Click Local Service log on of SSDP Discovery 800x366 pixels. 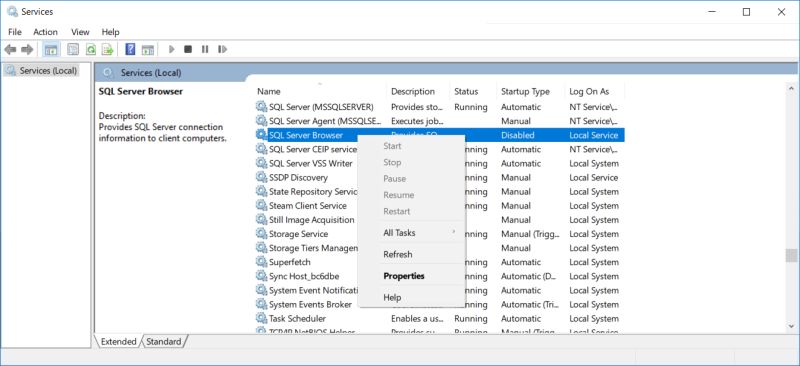[593, 177]
